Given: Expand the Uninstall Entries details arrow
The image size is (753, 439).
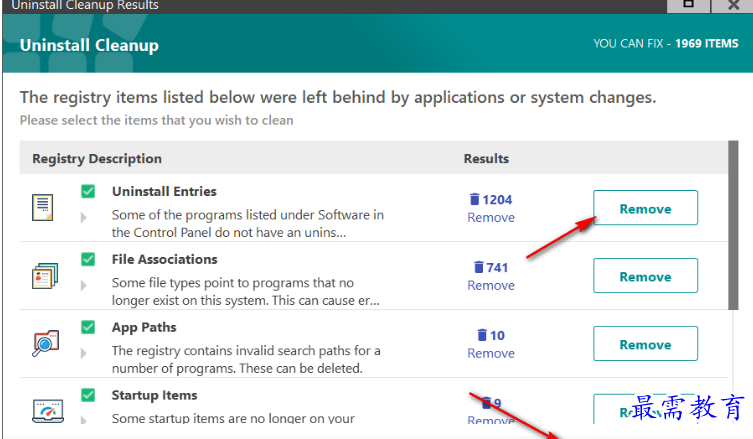Looking at the screenshot, I should tap(84, 218).
